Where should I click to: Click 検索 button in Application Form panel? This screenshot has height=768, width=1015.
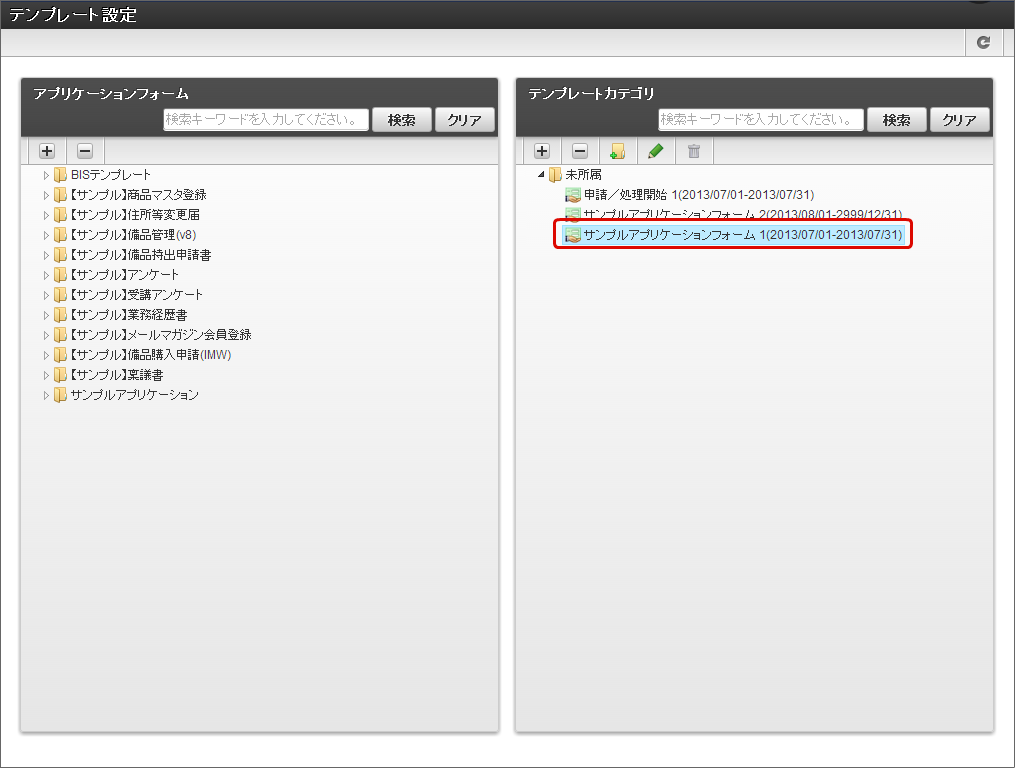coord(402,120)
